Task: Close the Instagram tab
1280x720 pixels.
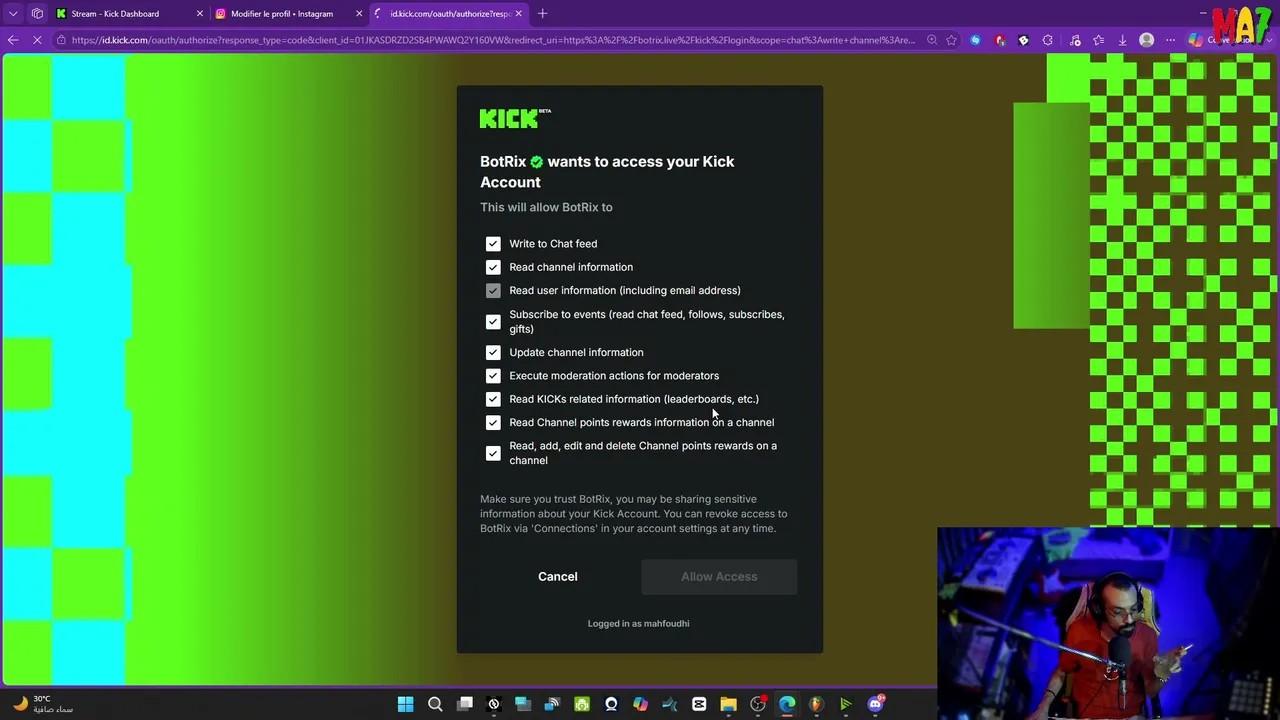Action: [359, 14]
